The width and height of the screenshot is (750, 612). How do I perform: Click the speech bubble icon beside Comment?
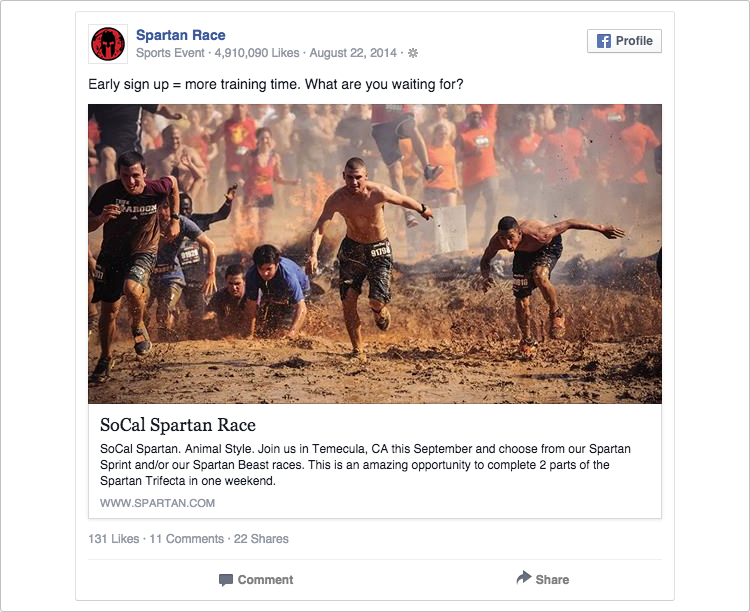coord(226,580)
